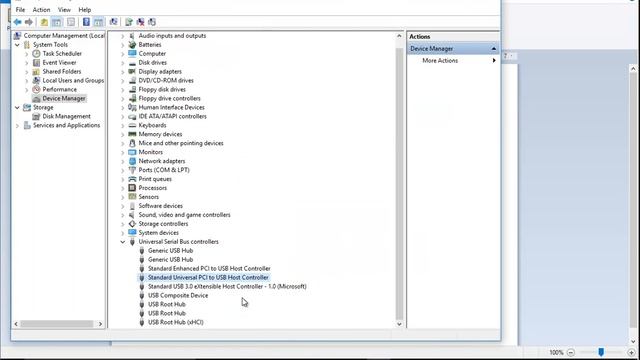Collapse Device Manager header in Actions pane
The width and height of the screenshot is (640, 360).
(x=493, y=49)
